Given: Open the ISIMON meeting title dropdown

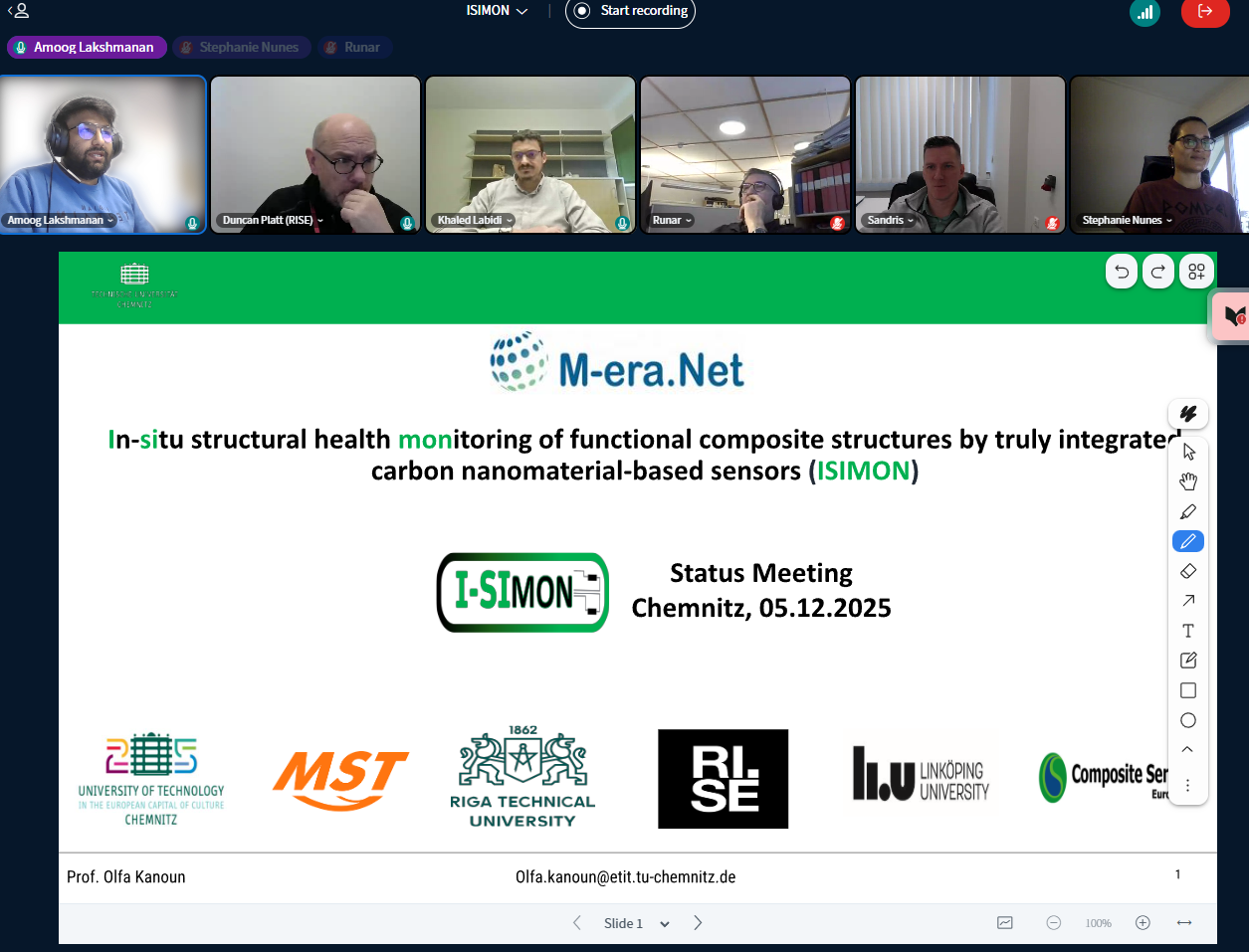Looking at the screenshot, I should click(497, 11).
